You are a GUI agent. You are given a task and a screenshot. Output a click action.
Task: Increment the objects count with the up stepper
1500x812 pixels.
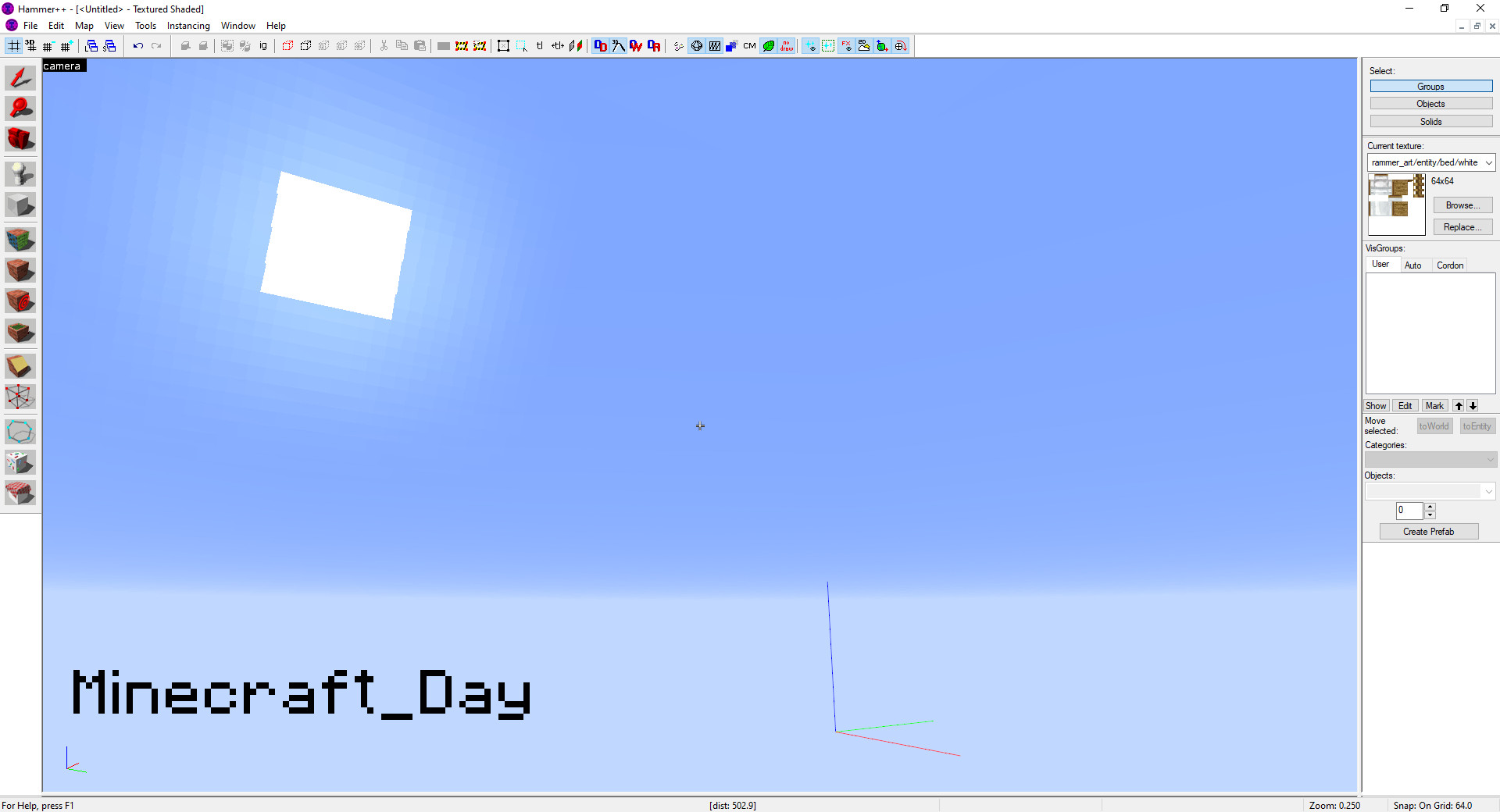pos(1430,507)
